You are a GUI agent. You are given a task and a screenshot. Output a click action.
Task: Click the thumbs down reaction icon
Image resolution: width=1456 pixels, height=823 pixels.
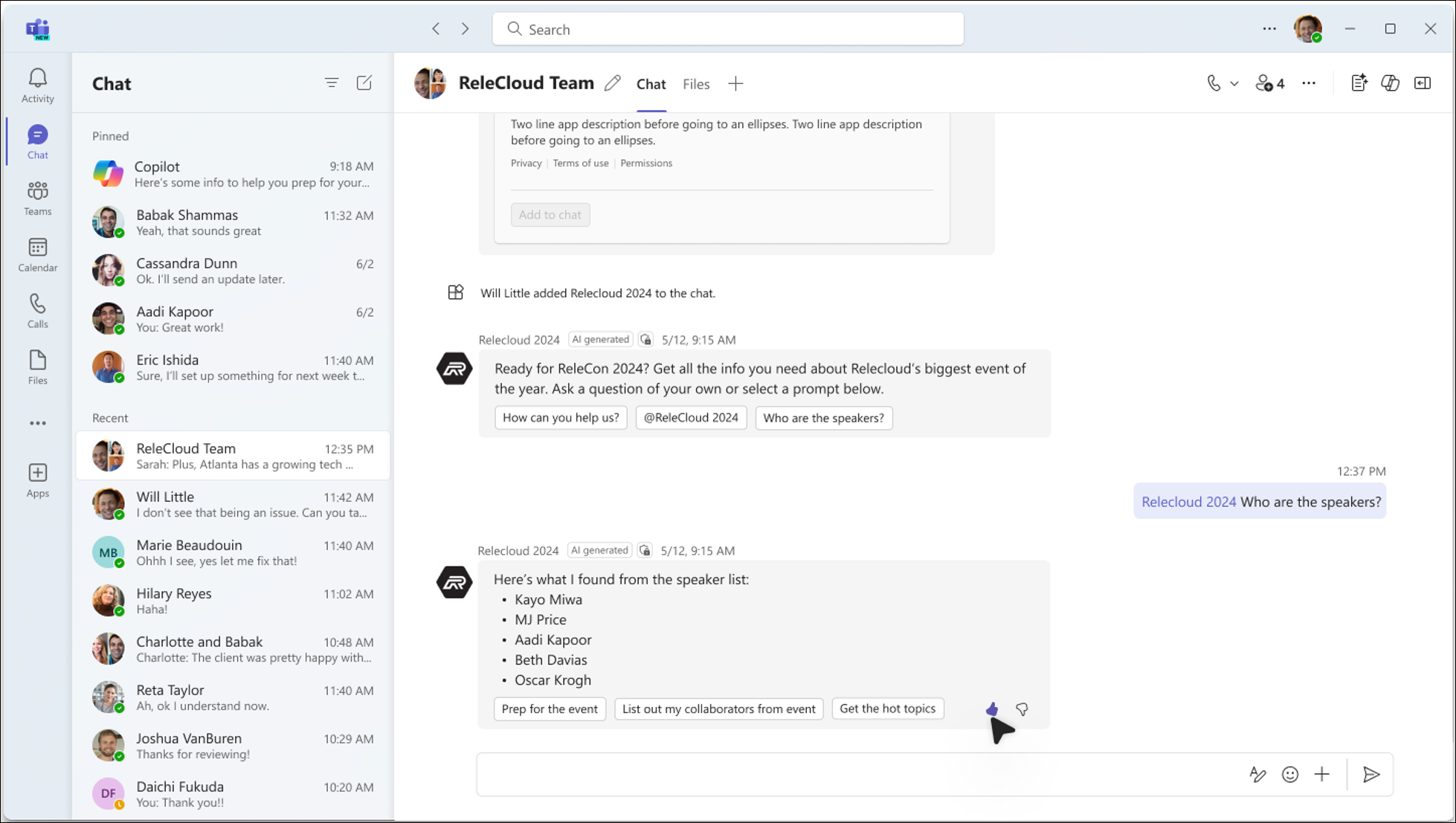tap(1022, 708)
